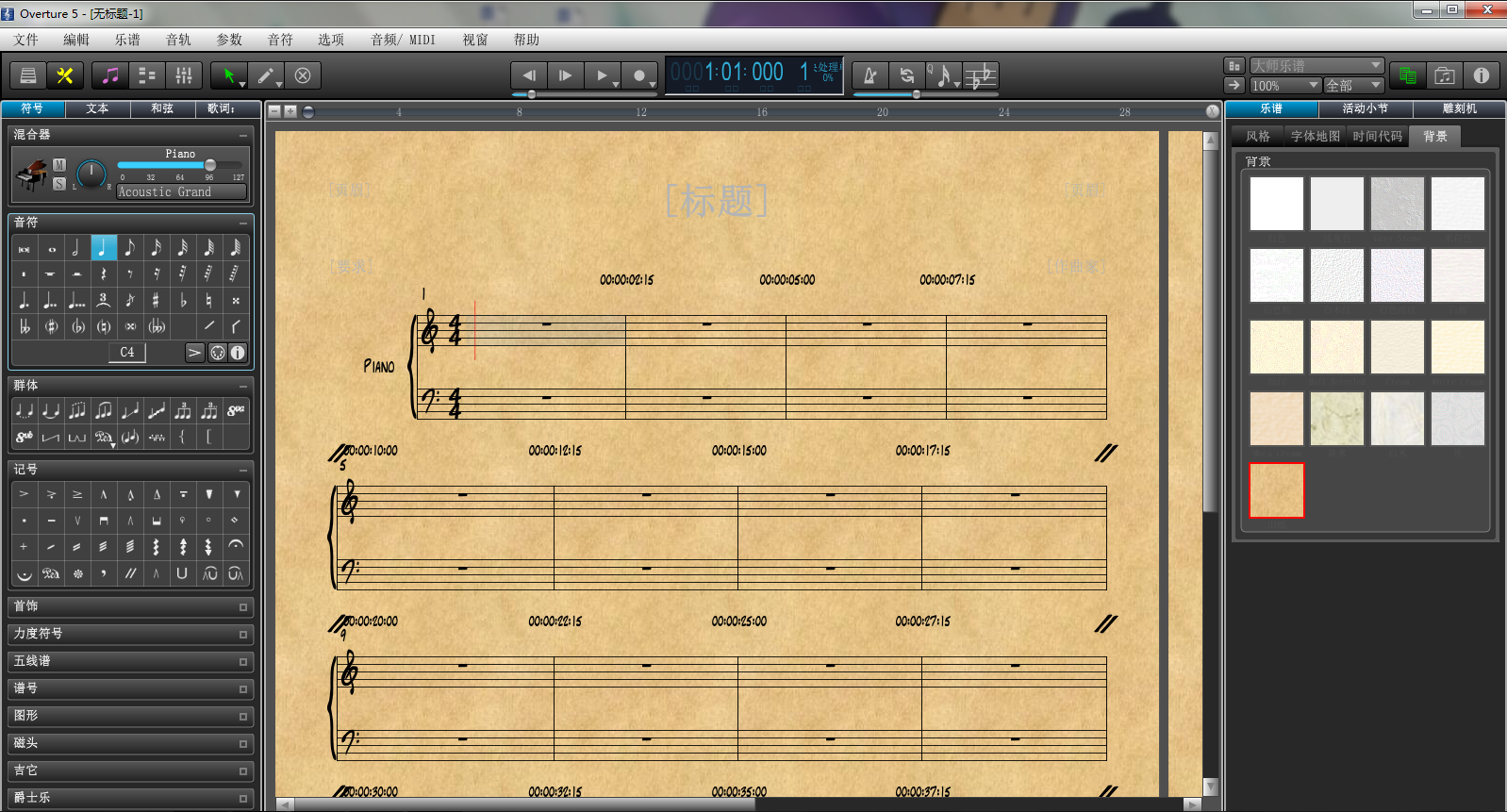
Task: Open the 全部 dropdown
Action: click(1353, 86)
